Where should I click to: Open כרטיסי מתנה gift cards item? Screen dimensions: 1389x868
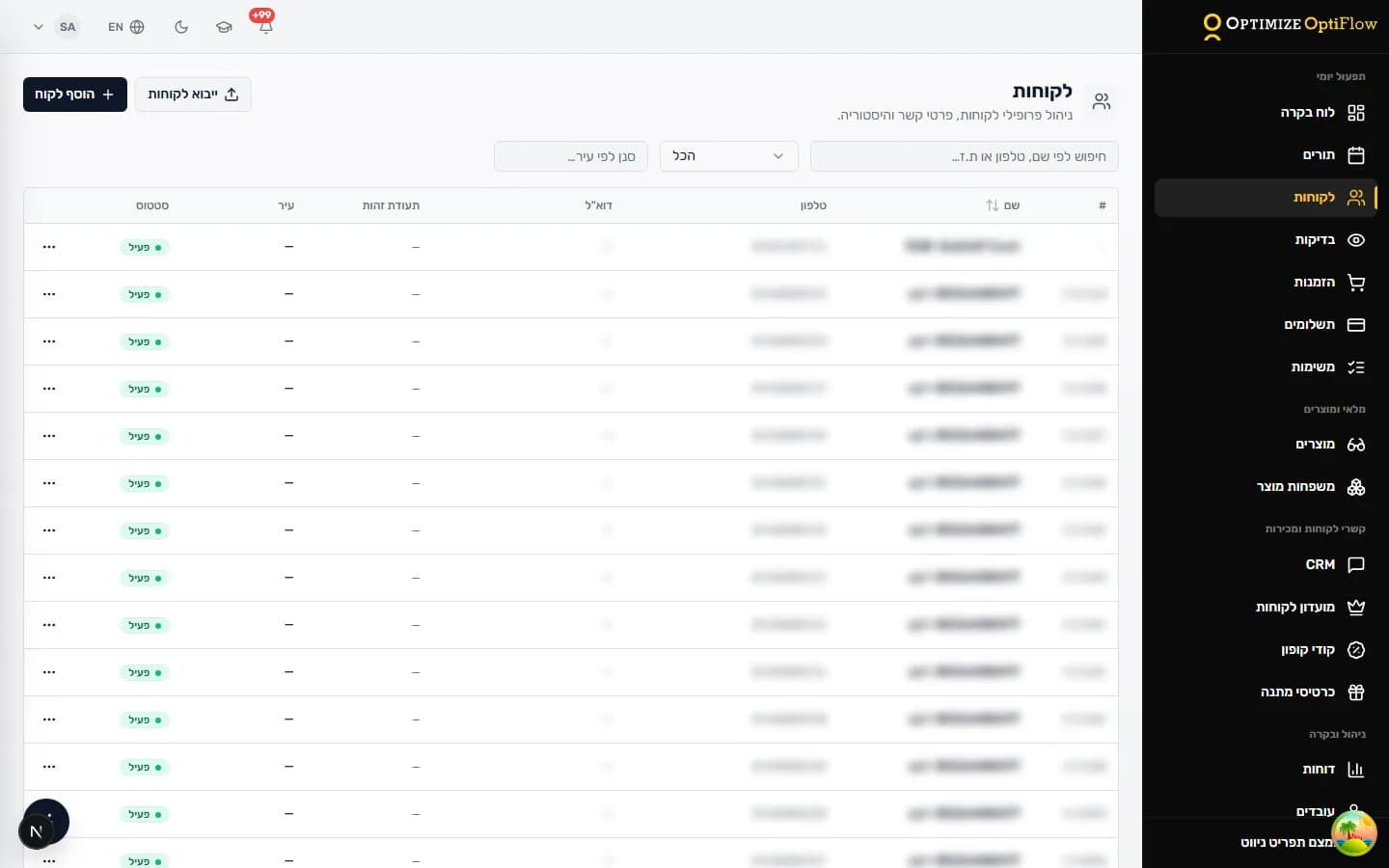tap(1266, 692)
